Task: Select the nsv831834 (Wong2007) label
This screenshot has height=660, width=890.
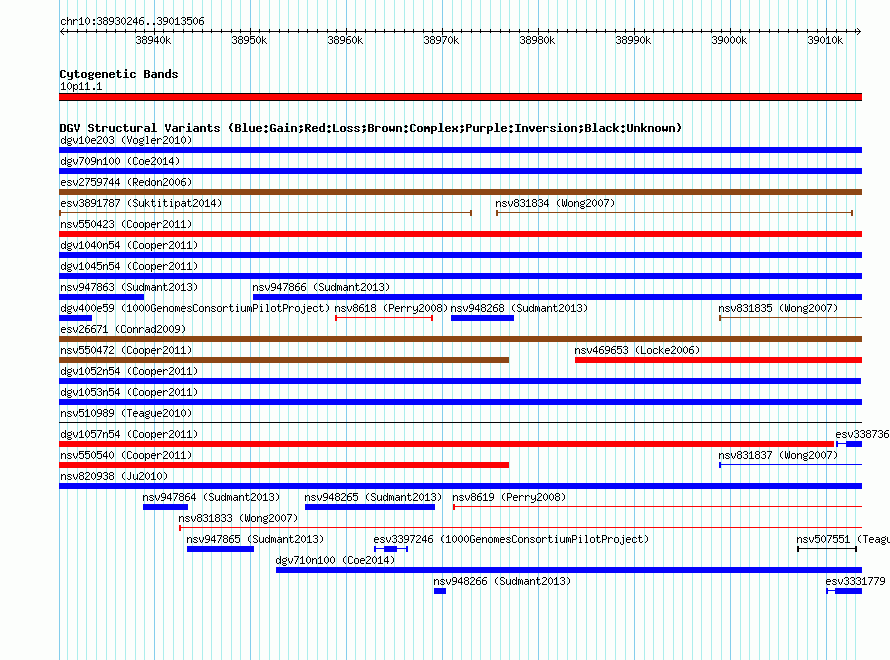Action: (x=555, y=203)
